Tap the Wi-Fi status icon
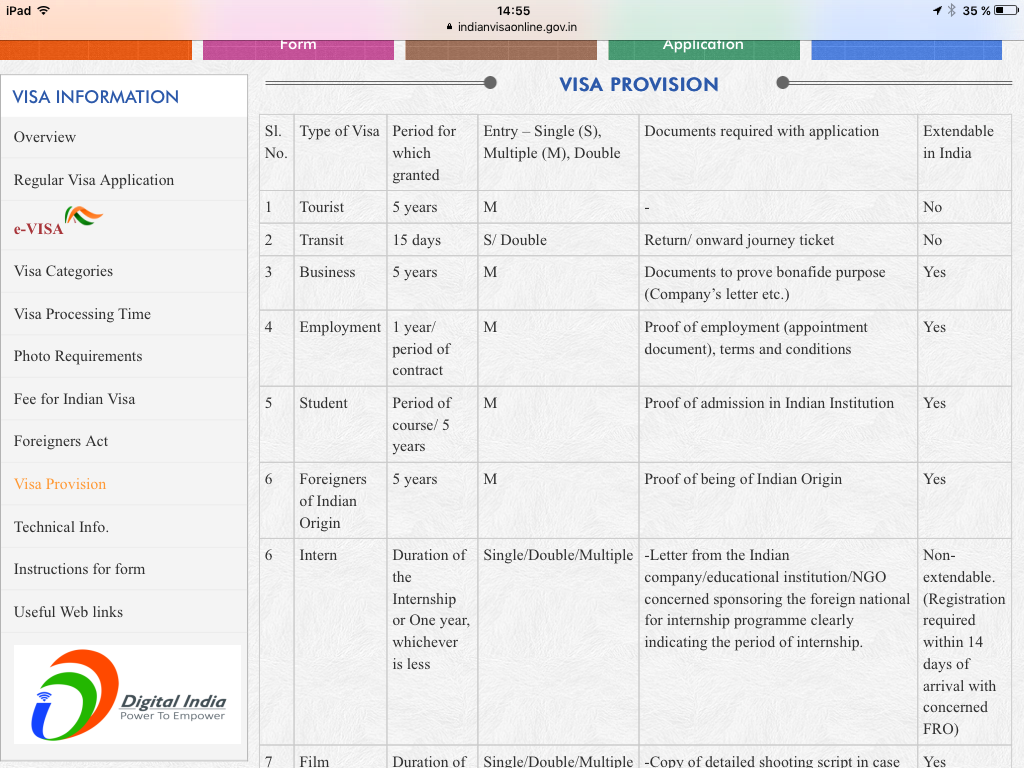This screenshot has width=1024, height=768. (x=44, y=10)
